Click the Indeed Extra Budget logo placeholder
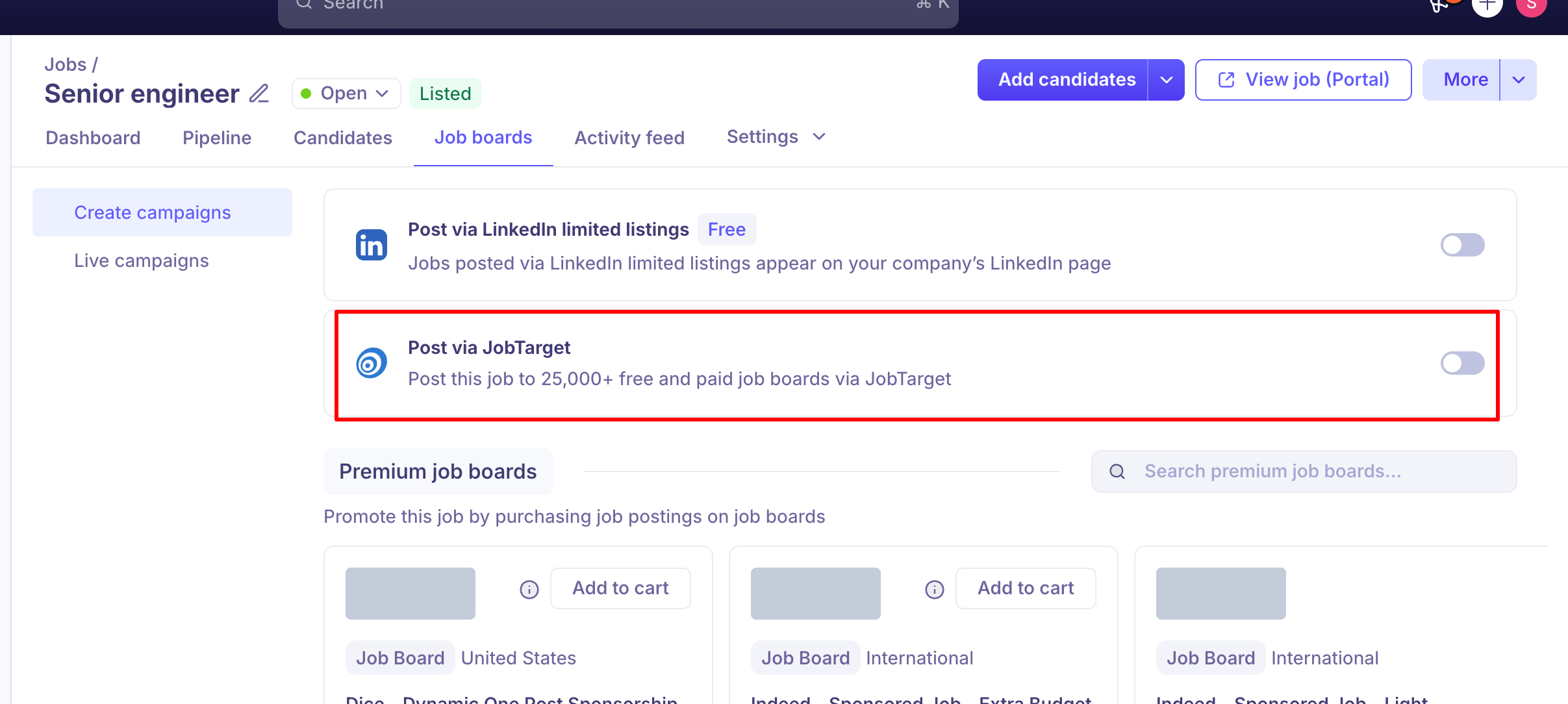This screenshot has height=704, width=1568. pos(816,594)
